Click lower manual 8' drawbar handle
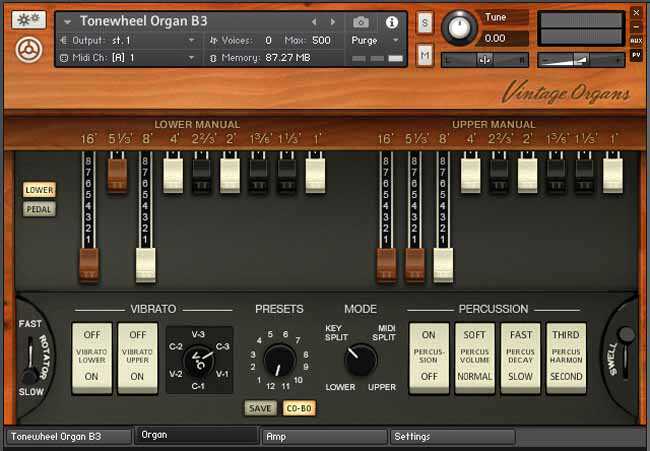 tap(146, 265)
